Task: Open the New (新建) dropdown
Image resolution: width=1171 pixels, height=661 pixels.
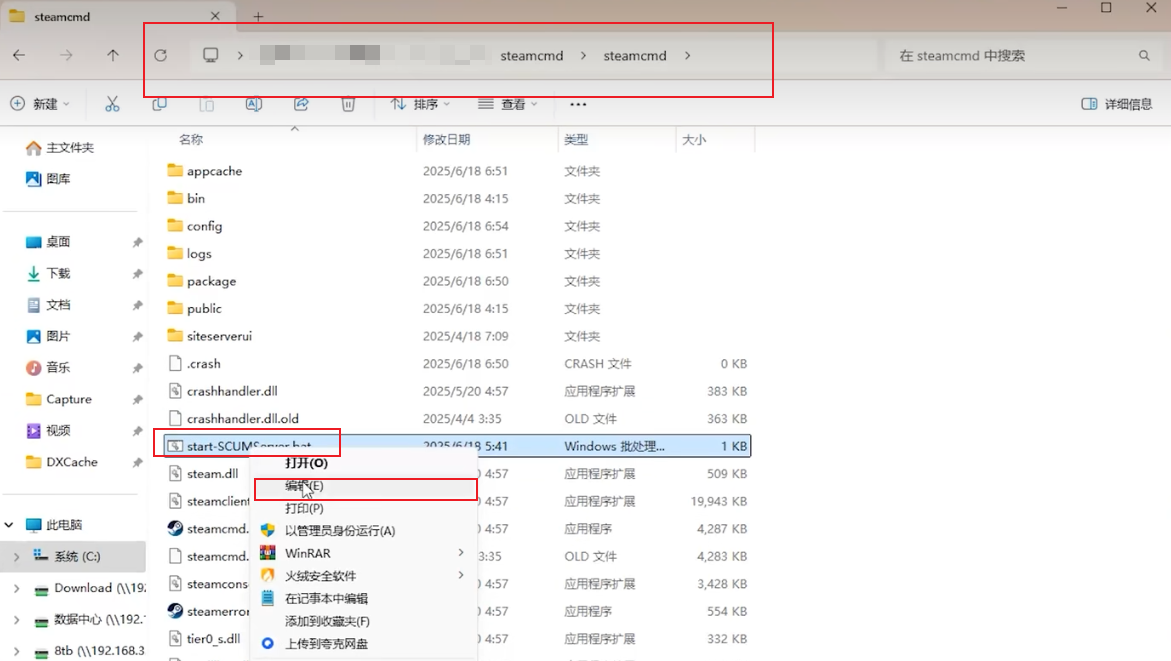Action: (40, 104)
